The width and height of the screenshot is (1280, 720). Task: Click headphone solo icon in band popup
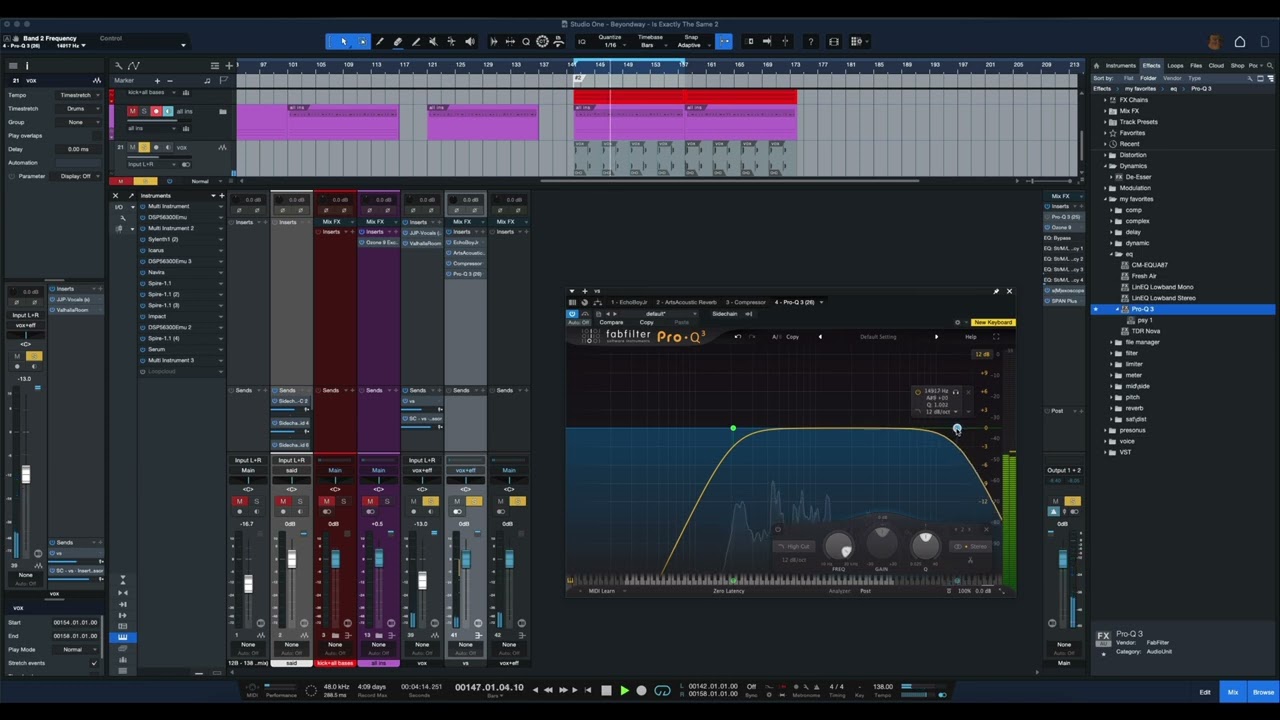956,392
